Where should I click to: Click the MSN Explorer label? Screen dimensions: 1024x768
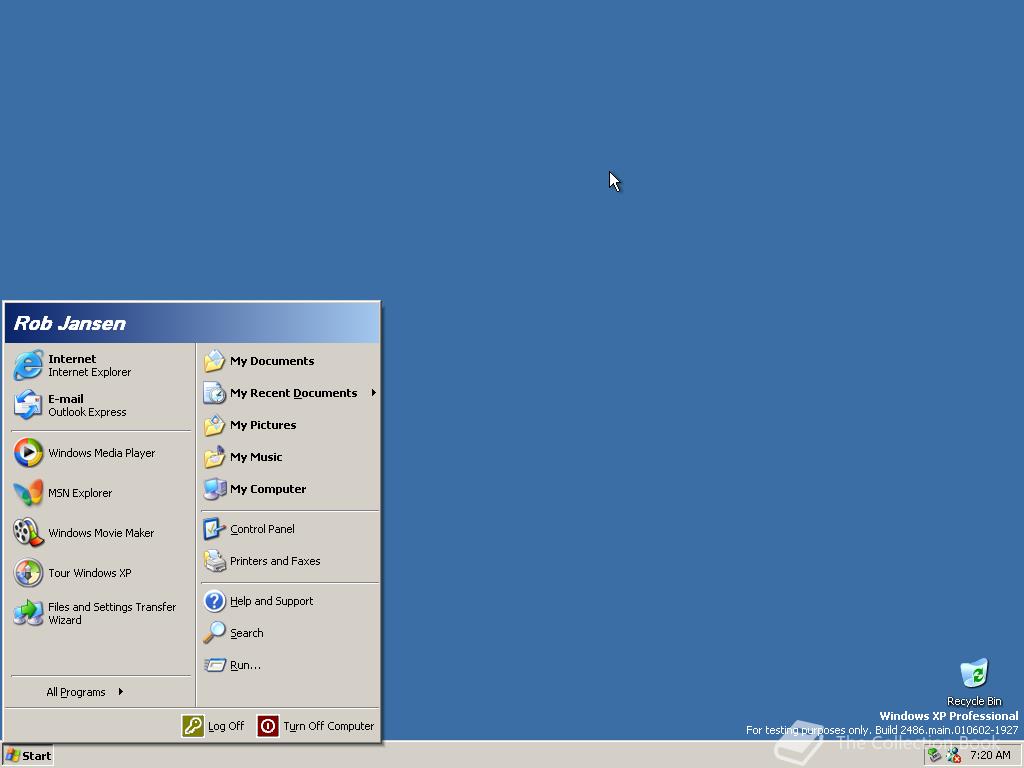[x=80, y=493]
